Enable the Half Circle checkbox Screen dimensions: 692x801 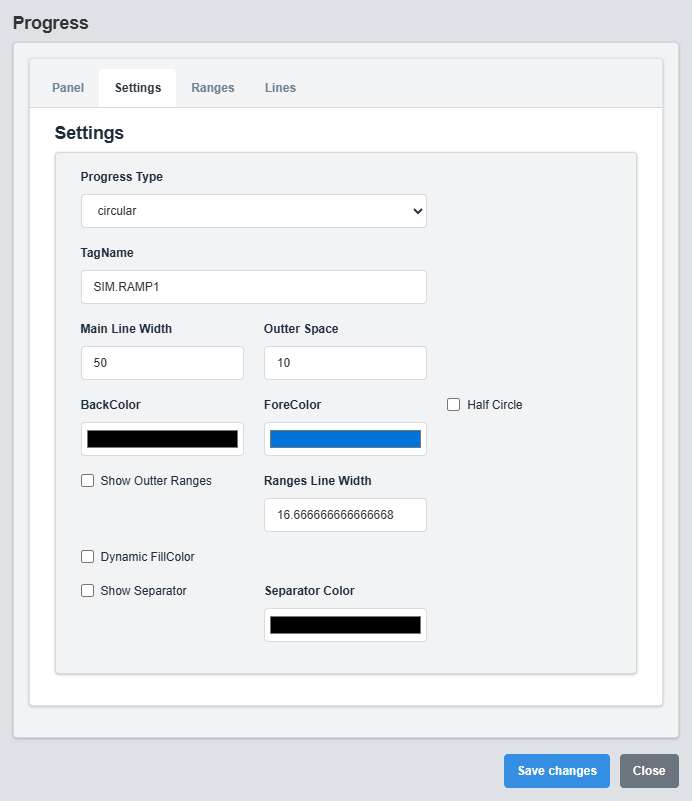pos(451,404)
